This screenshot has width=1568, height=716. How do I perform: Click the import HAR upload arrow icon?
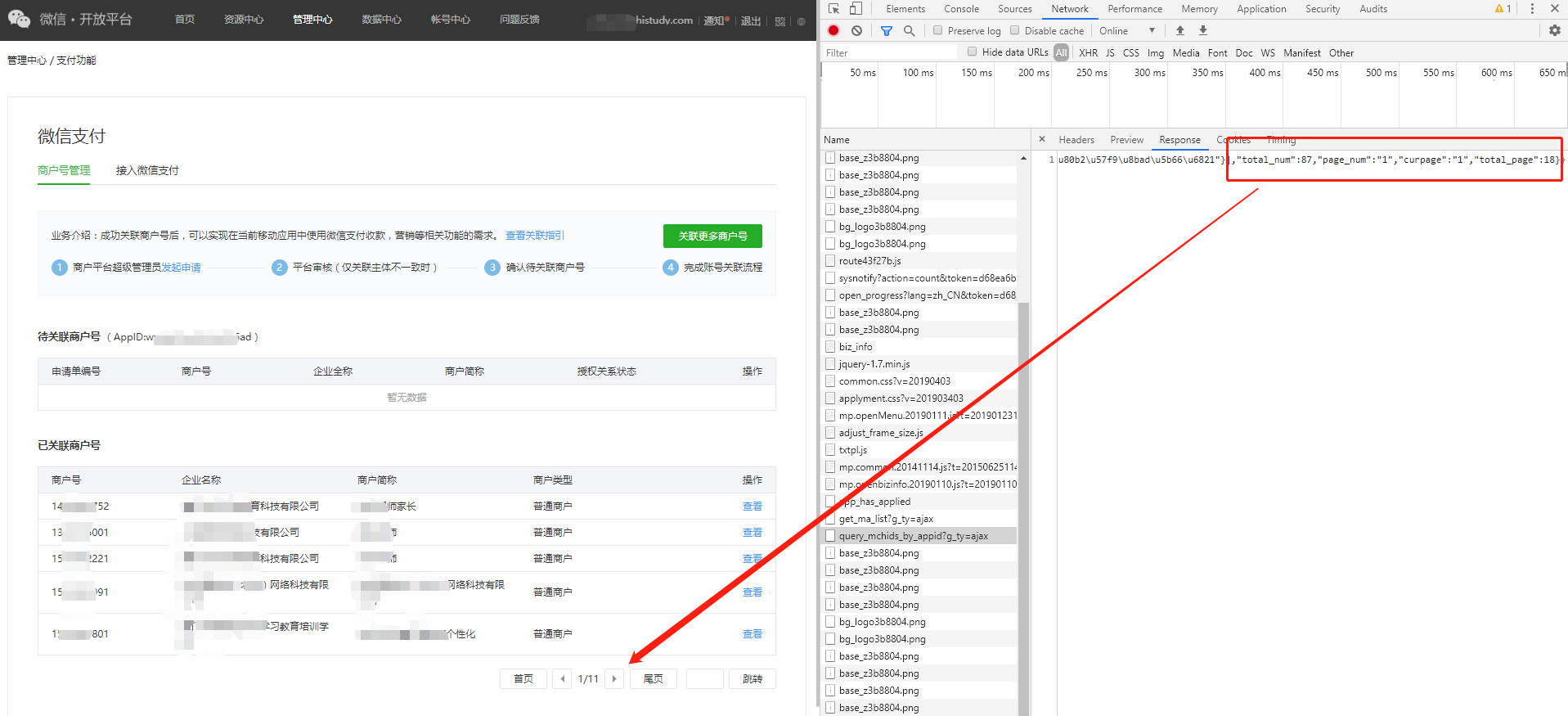[1180, 31]
